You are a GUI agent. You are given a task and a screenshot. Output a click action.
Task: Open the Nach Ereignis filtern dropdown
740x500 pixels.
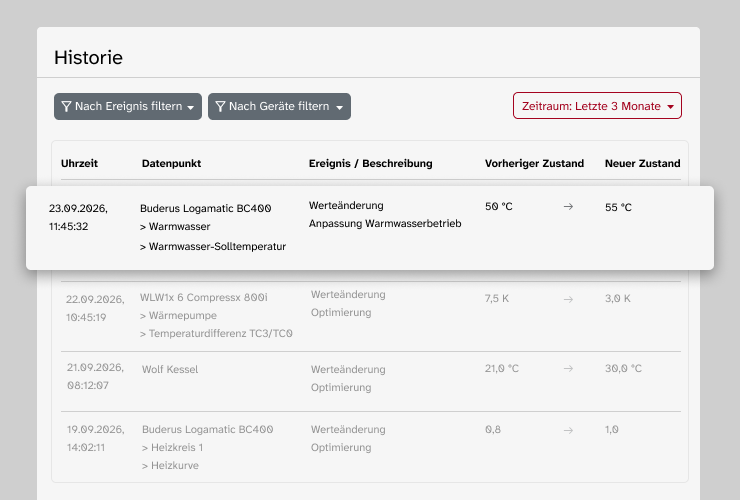pos(128,106)
